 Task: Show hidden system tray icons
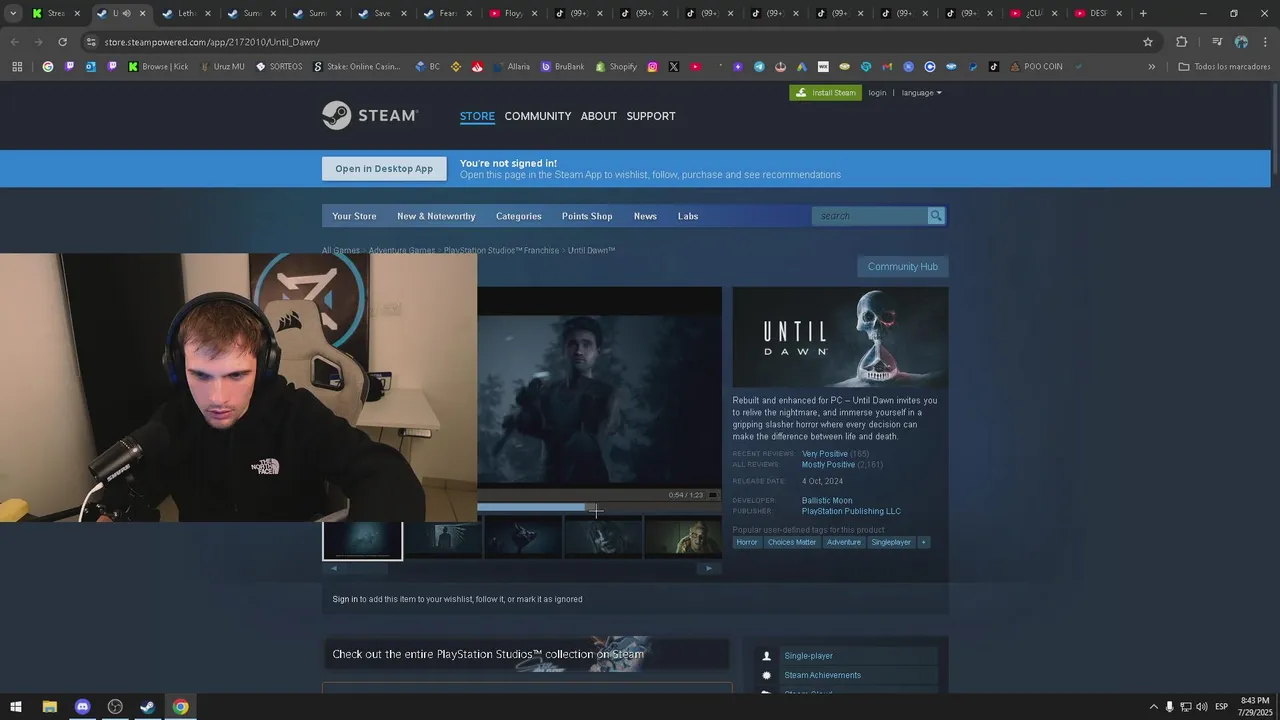pyautogui.click(x=1153, y=707)
